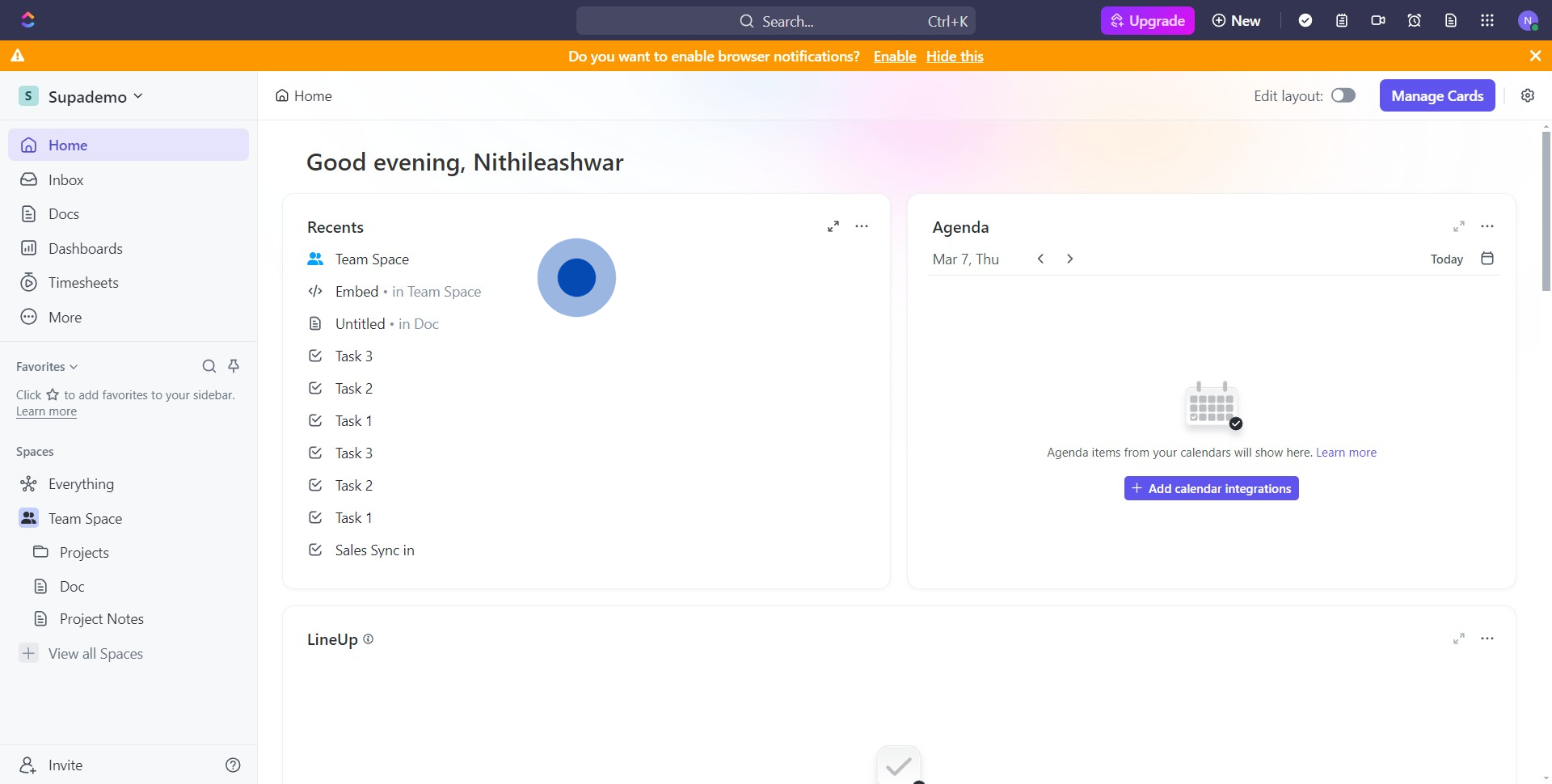Viewport: 1552px width, 784px height.
Task: Click Learn more under Favorites
Action: (46, 411)
